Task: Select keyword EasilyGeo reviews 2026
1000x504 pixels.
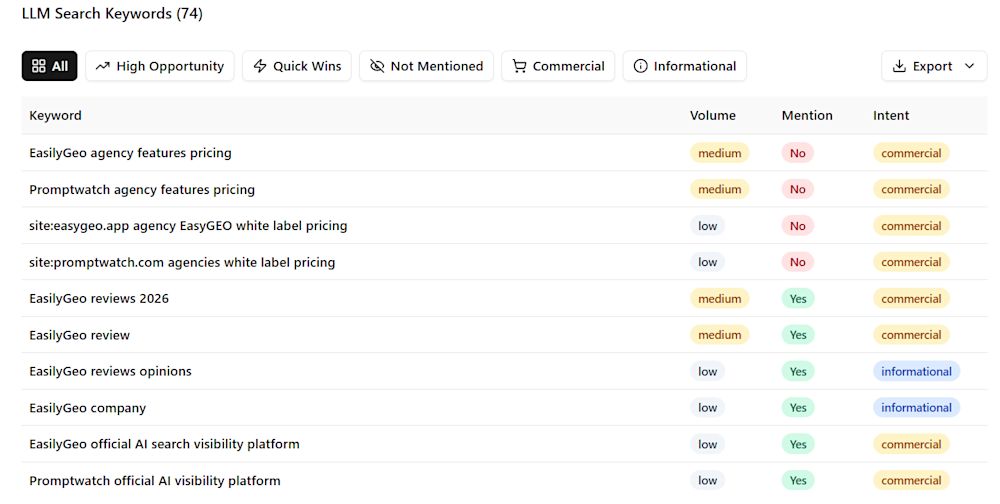Action: 99,299
